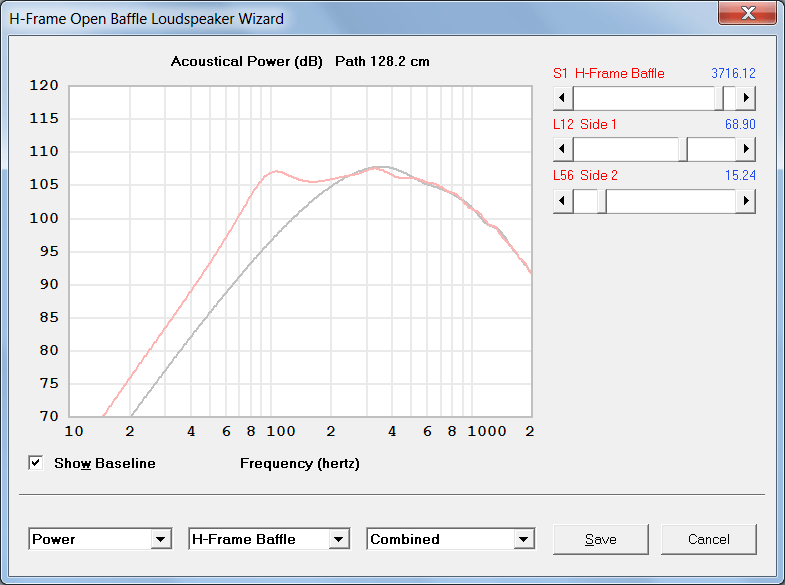Viewport: 785px width, 585px height.
Task: Click the S1 H-Frame Baffle label
Action: pyautogui.click(x=609, y=73)
